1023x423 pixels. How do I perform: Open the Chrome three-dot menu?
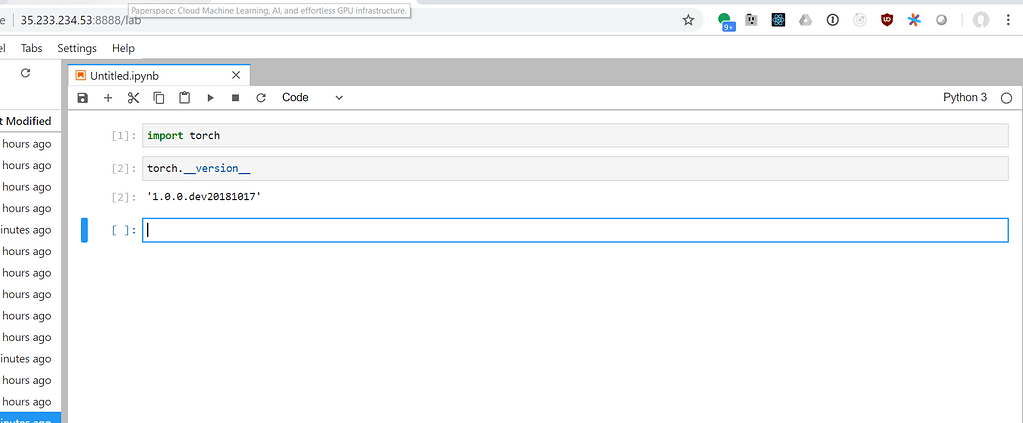coord(1007,20)
